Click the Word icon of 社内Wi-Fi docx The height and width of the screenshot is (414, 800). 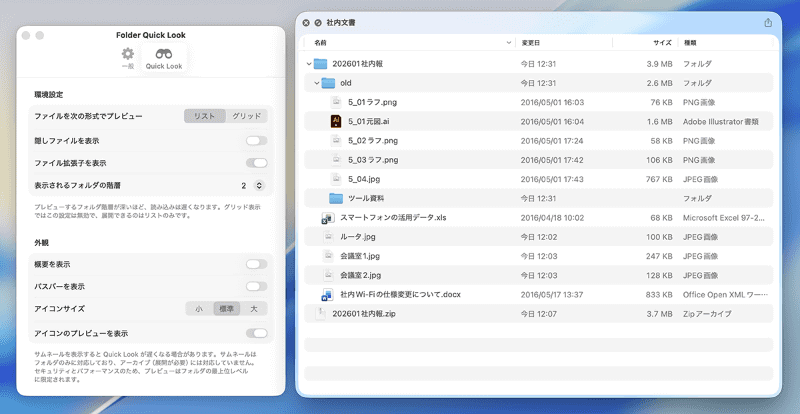[328, 295]
